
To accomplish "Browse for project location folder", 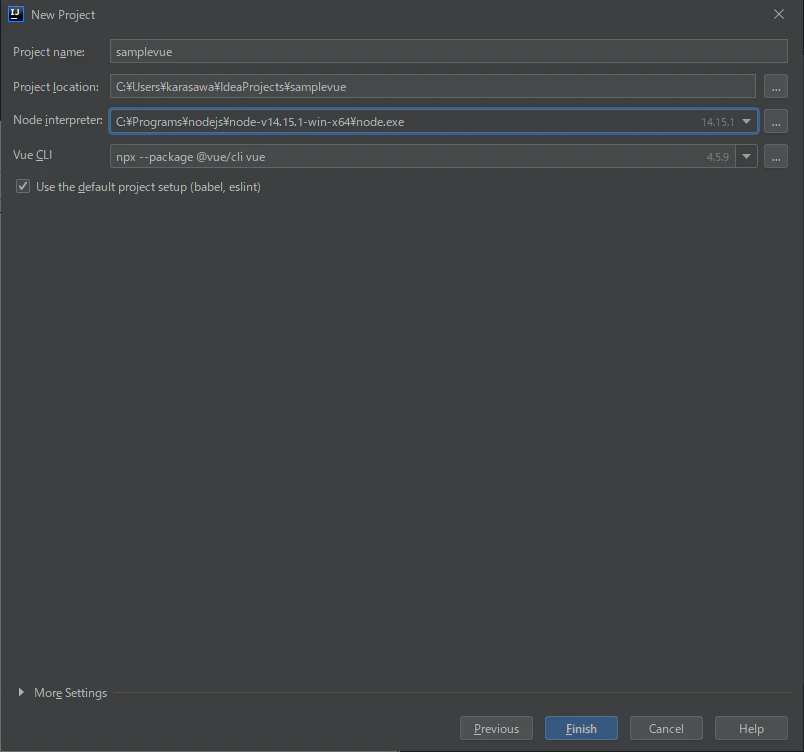I will (776, 86).
